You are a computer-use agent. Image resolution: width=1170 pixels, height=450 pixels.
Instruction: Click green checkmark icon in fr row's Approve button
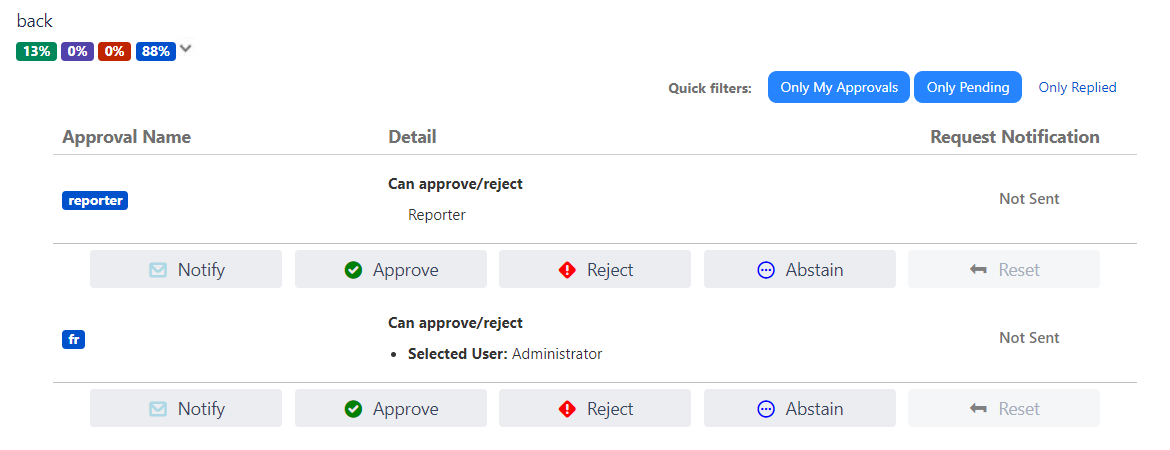click(x=353, y=409)
